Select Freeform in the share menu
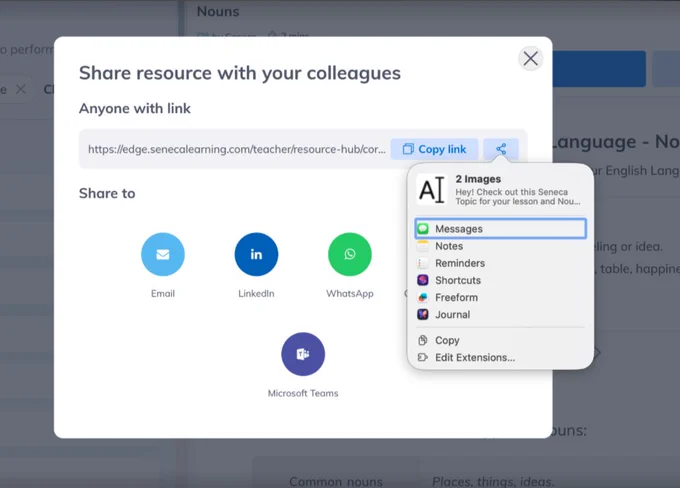Screen dimensions: 680x488 pos(500,298)
